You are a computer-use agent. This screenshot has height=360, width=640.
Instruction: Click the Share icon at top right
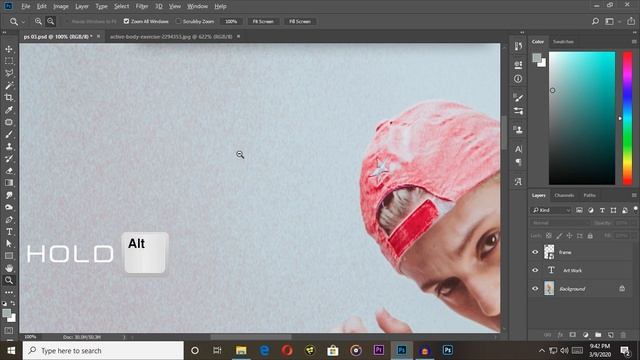point(631,21)
